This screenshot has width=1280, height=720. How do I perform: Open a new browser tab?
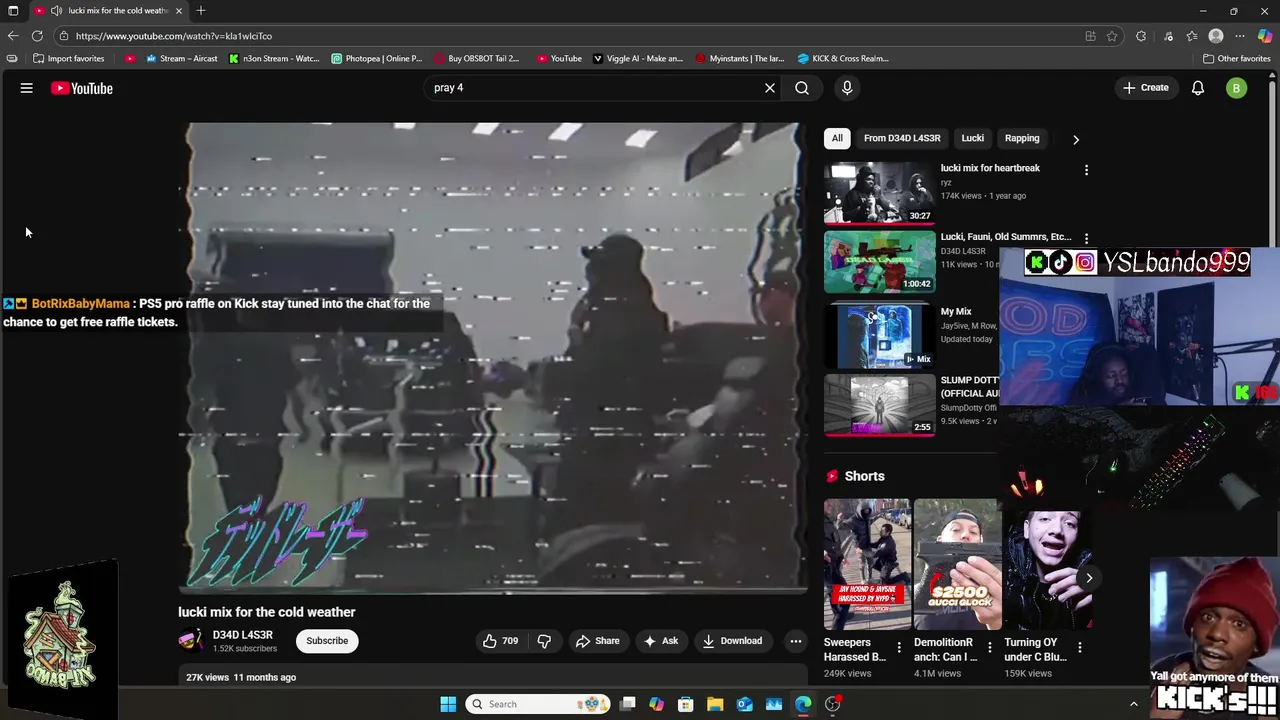tap(201, 10)
